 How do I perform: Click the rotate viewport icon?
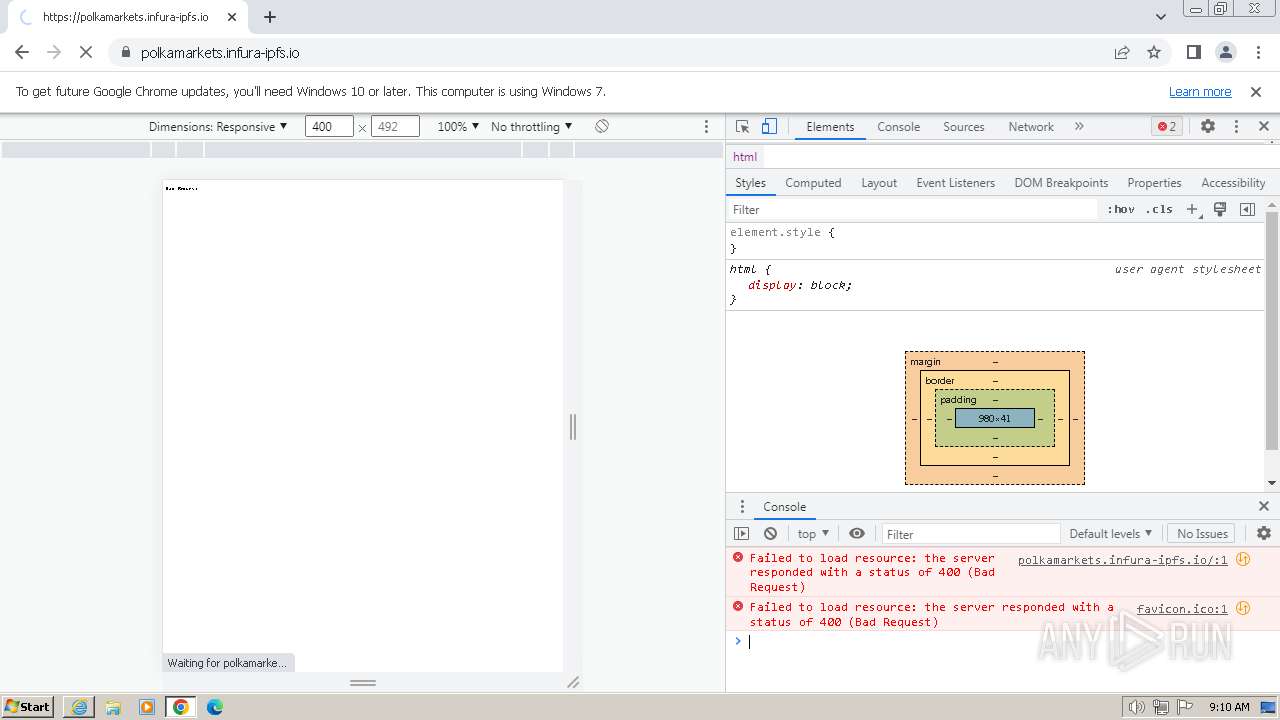(x=602, y=127)
